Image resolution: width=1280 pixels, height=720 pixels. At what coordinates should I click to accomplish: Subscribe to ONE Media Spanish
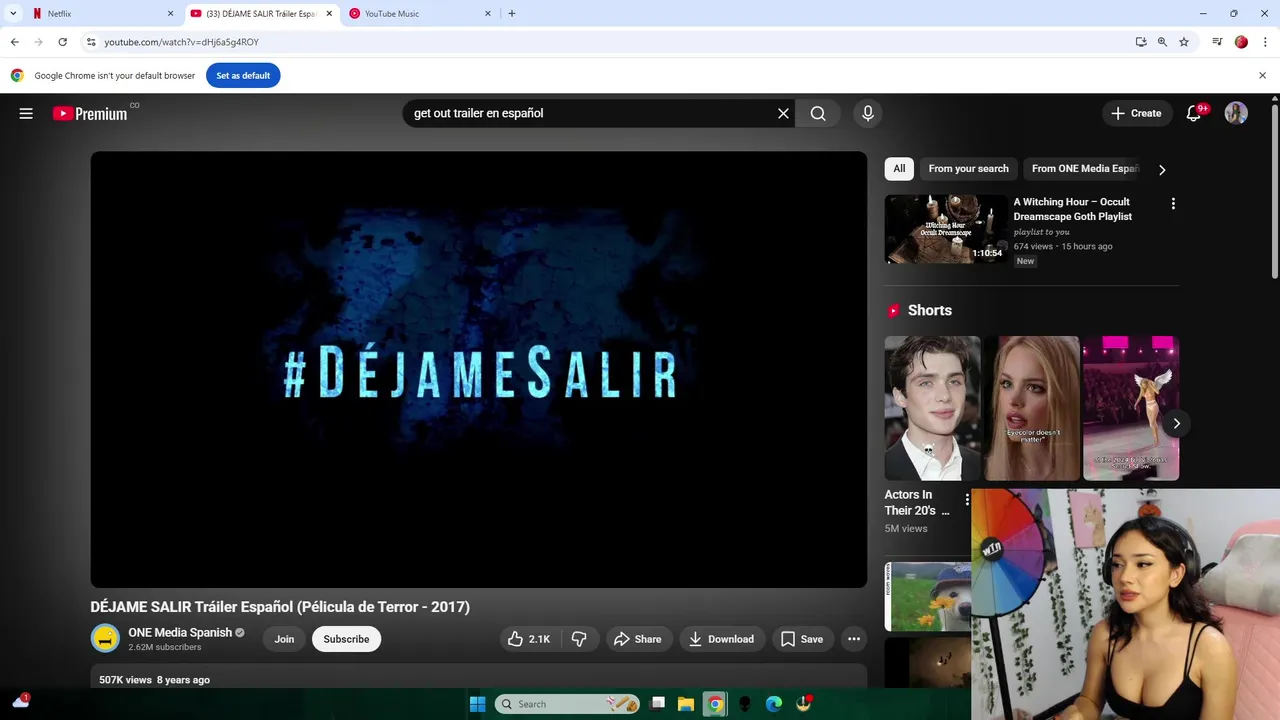pyautogui.click(x=346, y=639)
